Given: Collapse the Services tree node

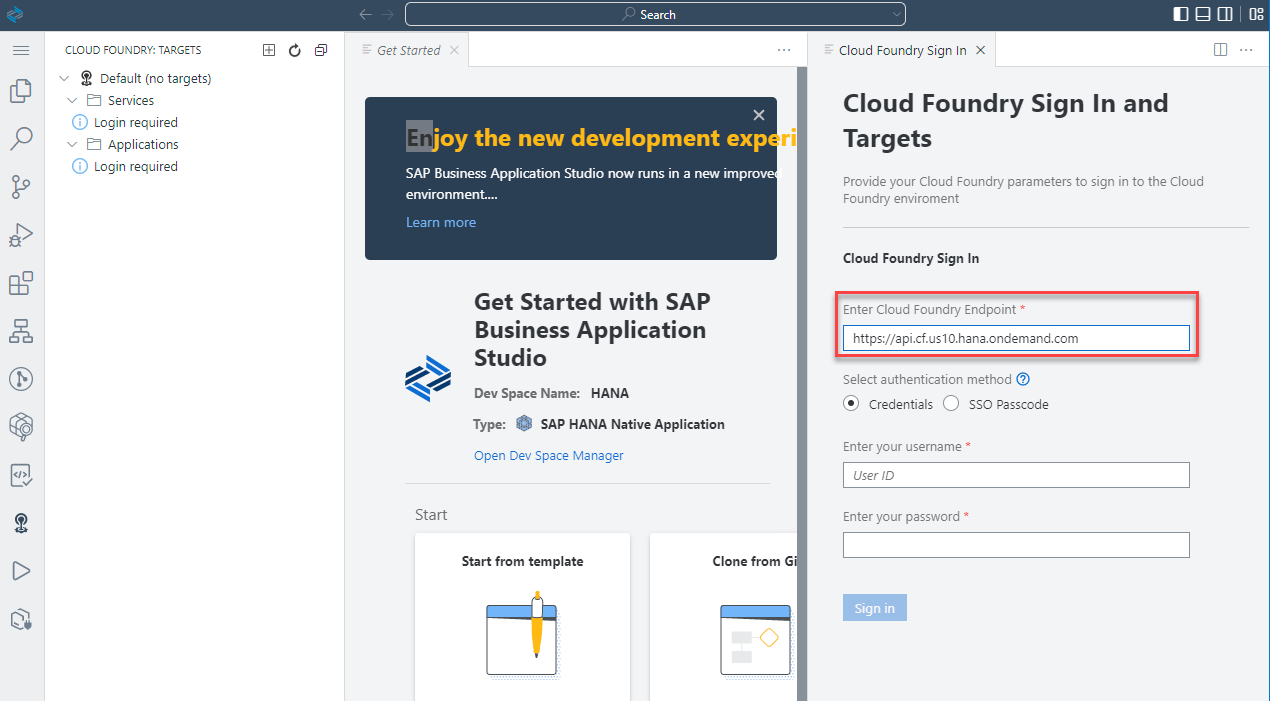Looking at the screenshot, I should 71,99.
